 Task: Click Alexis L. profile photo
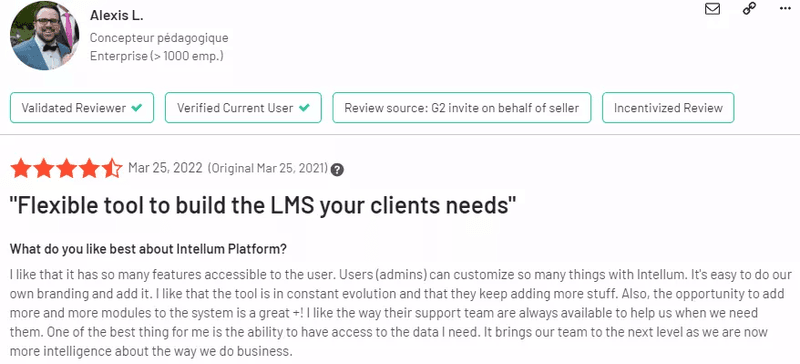(44, 36)
